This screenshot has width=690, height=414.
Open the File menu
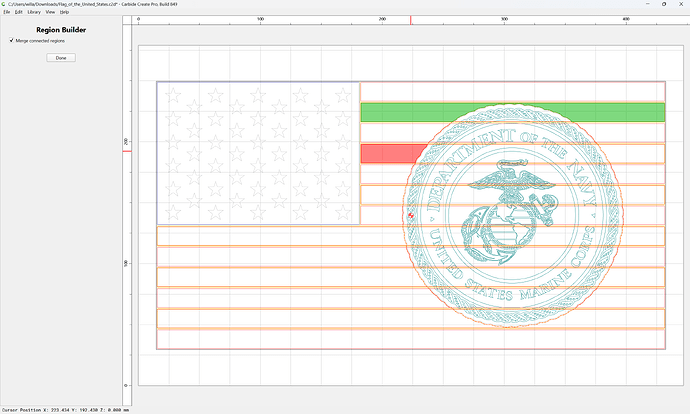point(7,12)
